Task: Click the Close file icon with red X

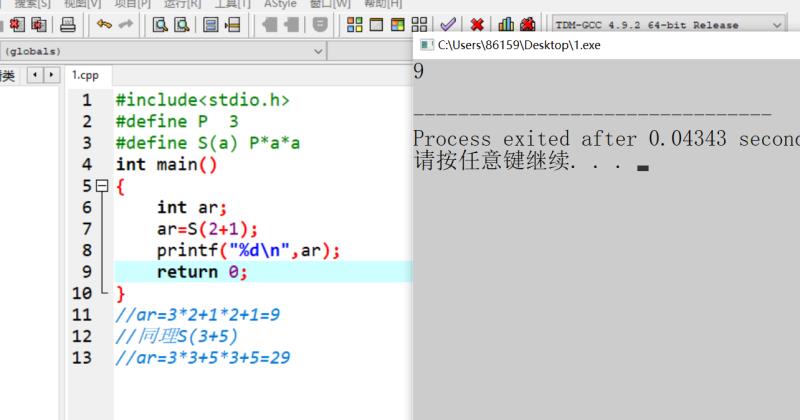Action: [17, 24]
